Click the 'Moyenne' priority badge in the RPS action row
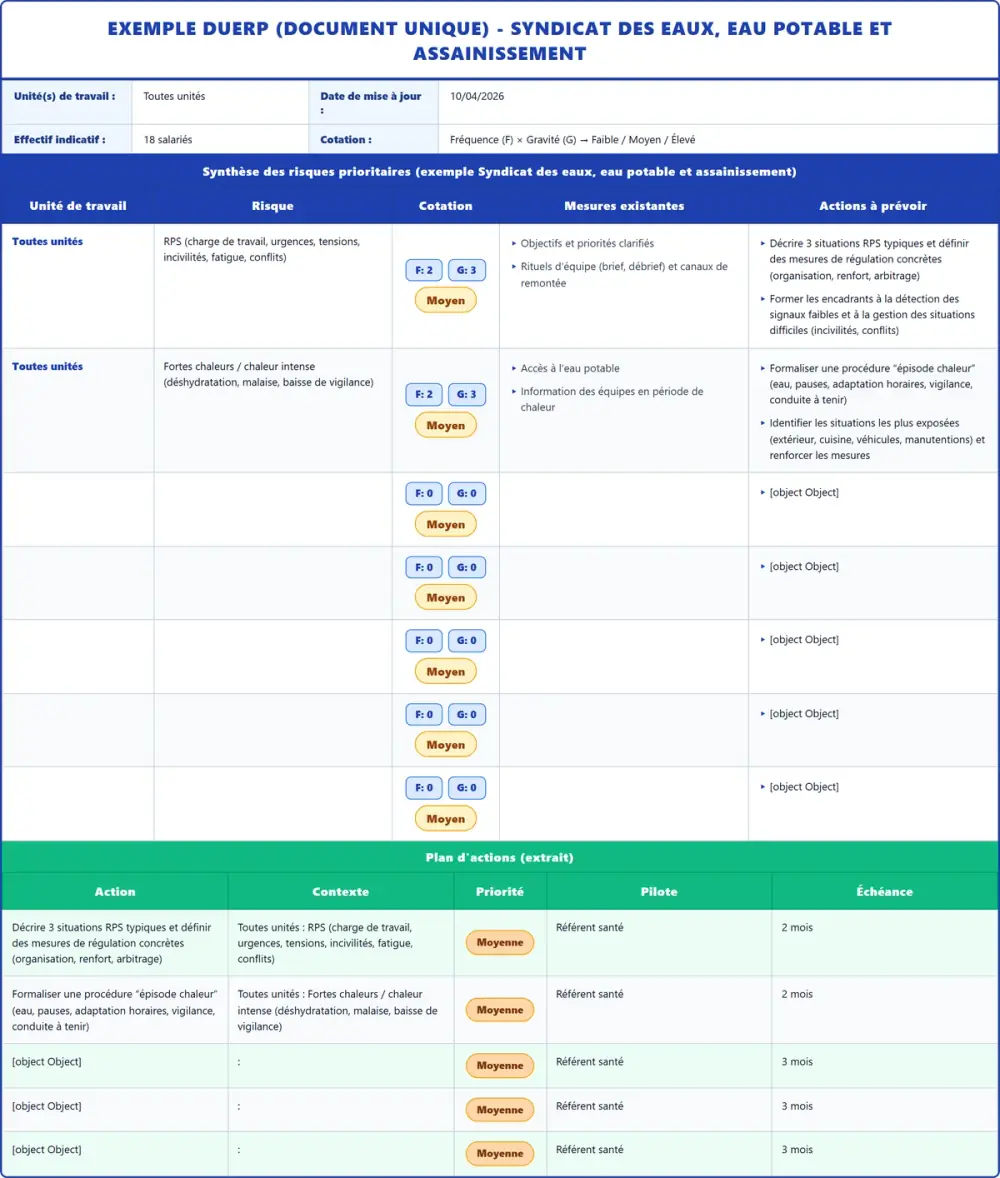Viewport: 1000px width, 1178px height. (x=500, y=942)
